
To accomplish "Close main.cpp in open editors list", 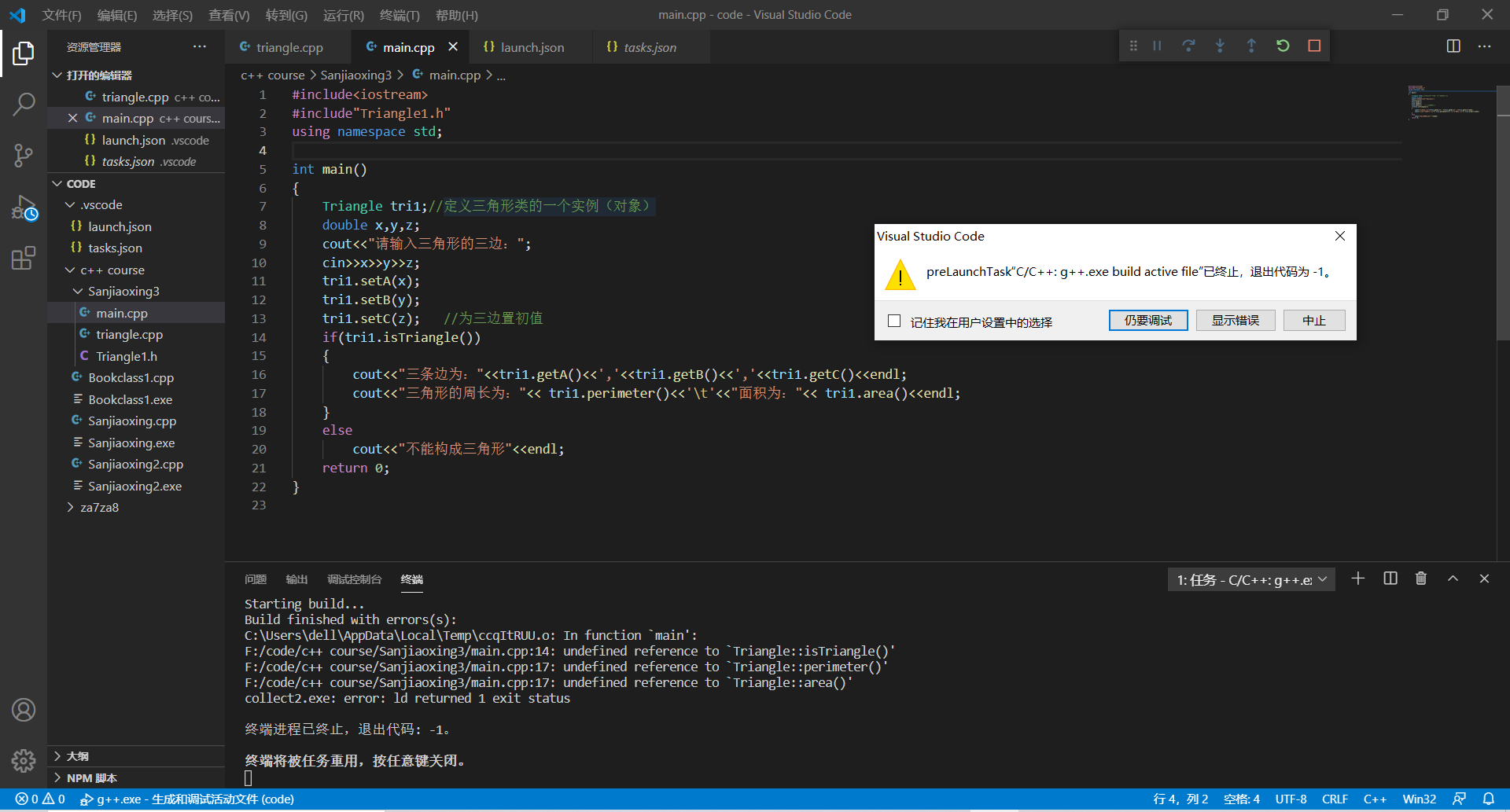I will pos(72,118).
